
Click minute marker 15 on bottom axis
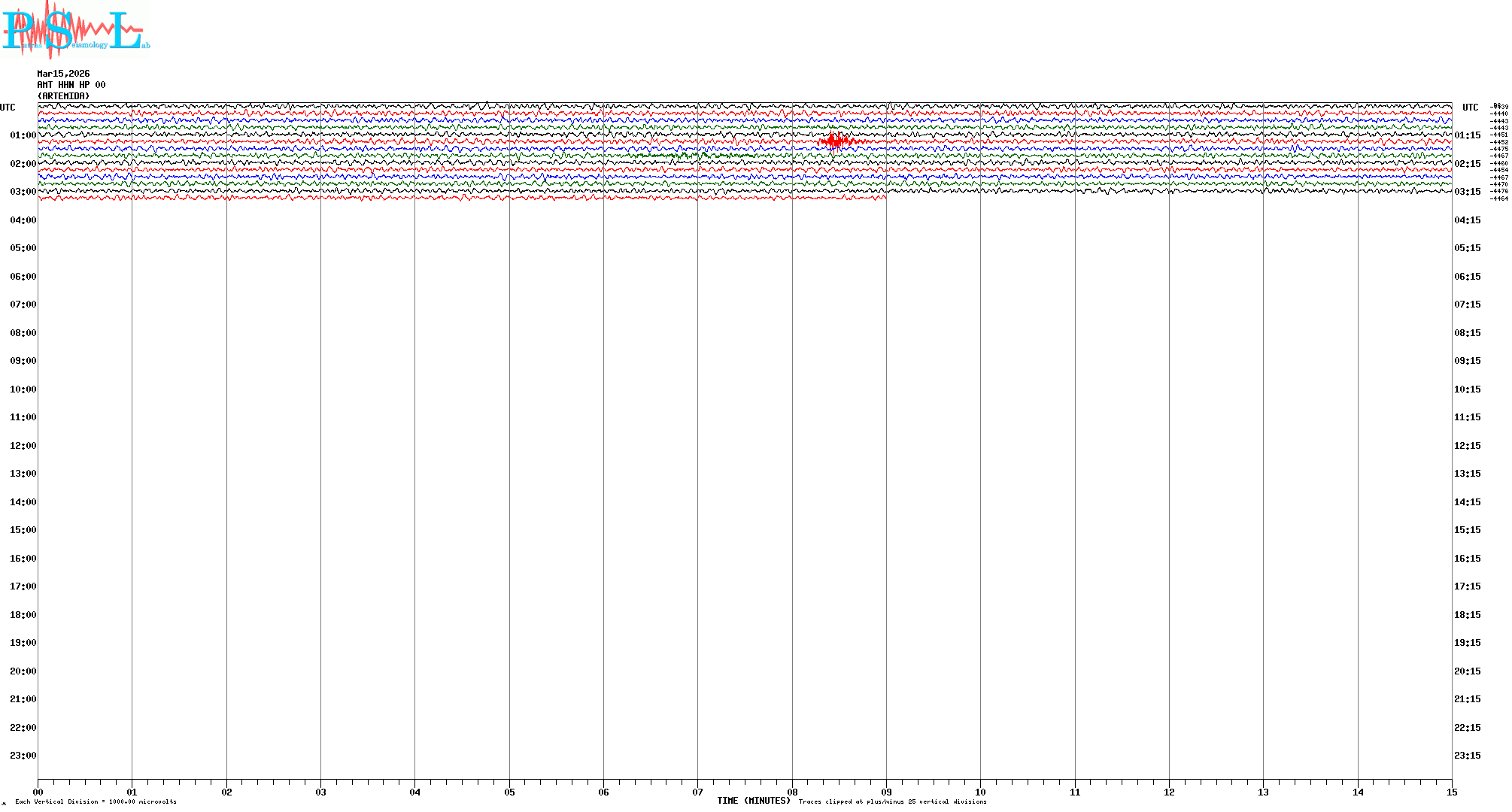click(x=1451, y=792)
